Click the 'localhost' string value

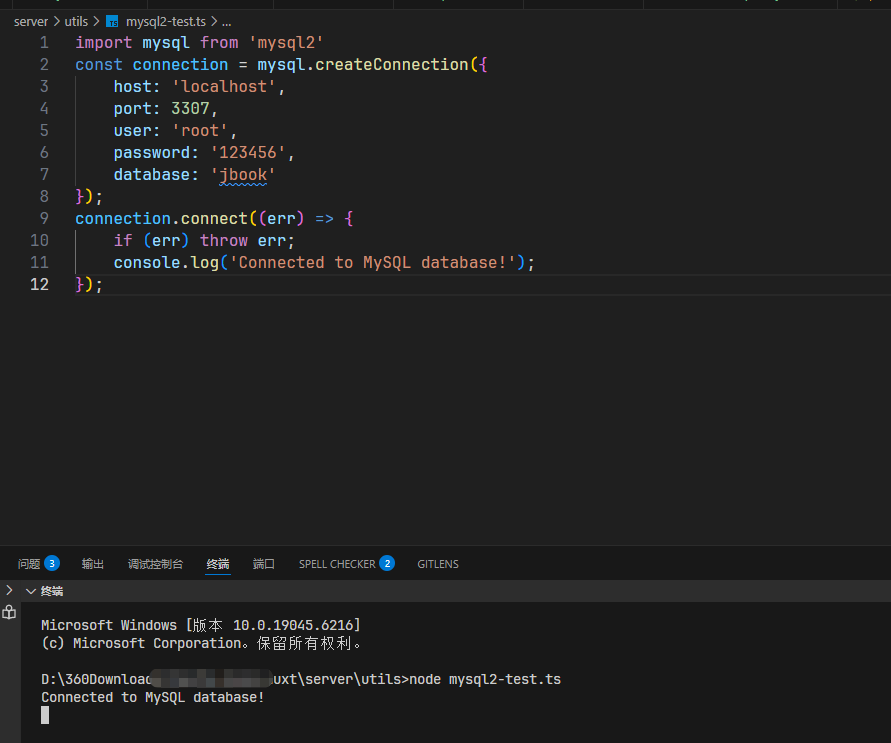pos(224,87)
